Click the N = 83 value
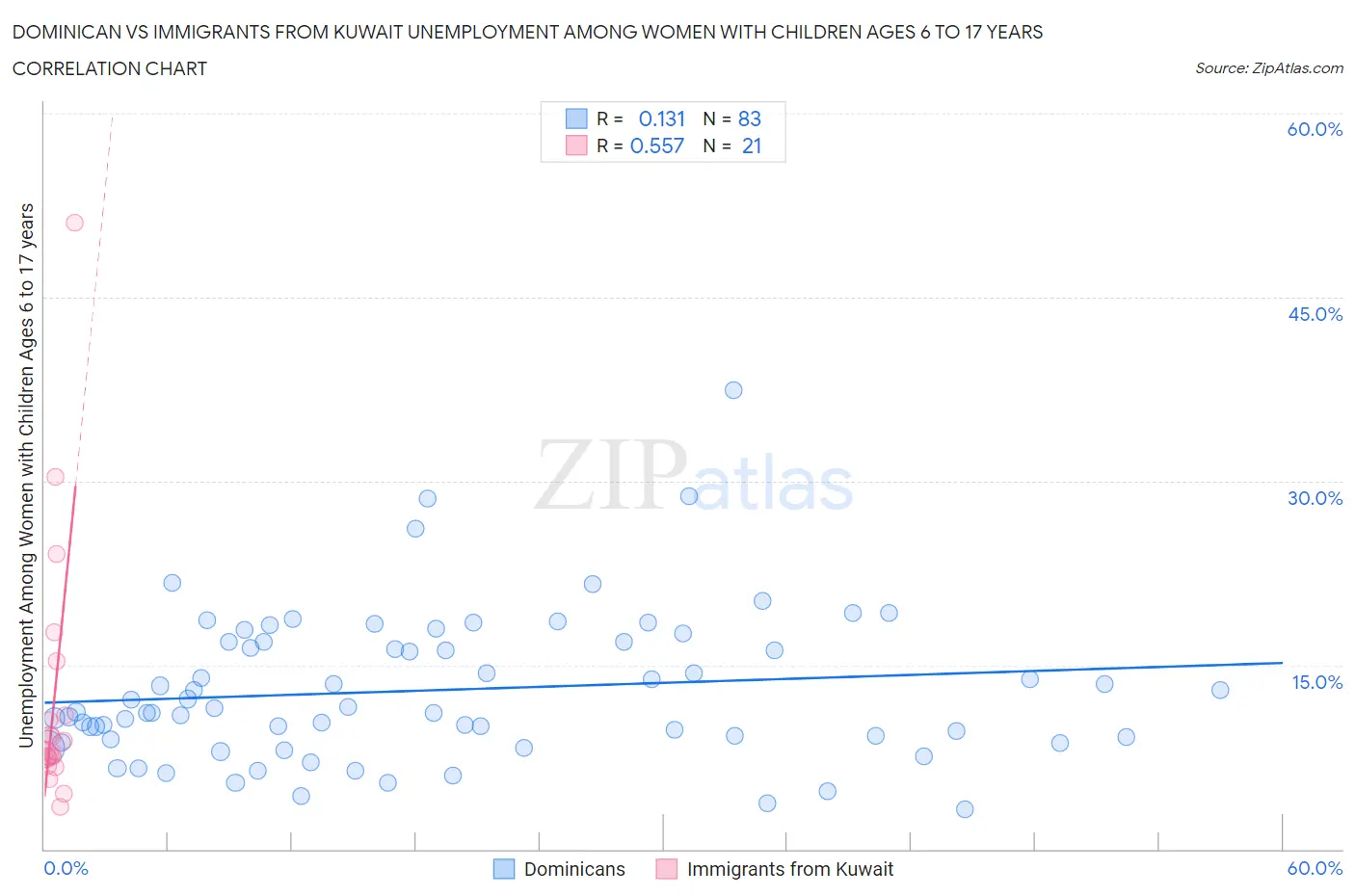1355x896 pixels. (x=732, y=119)
